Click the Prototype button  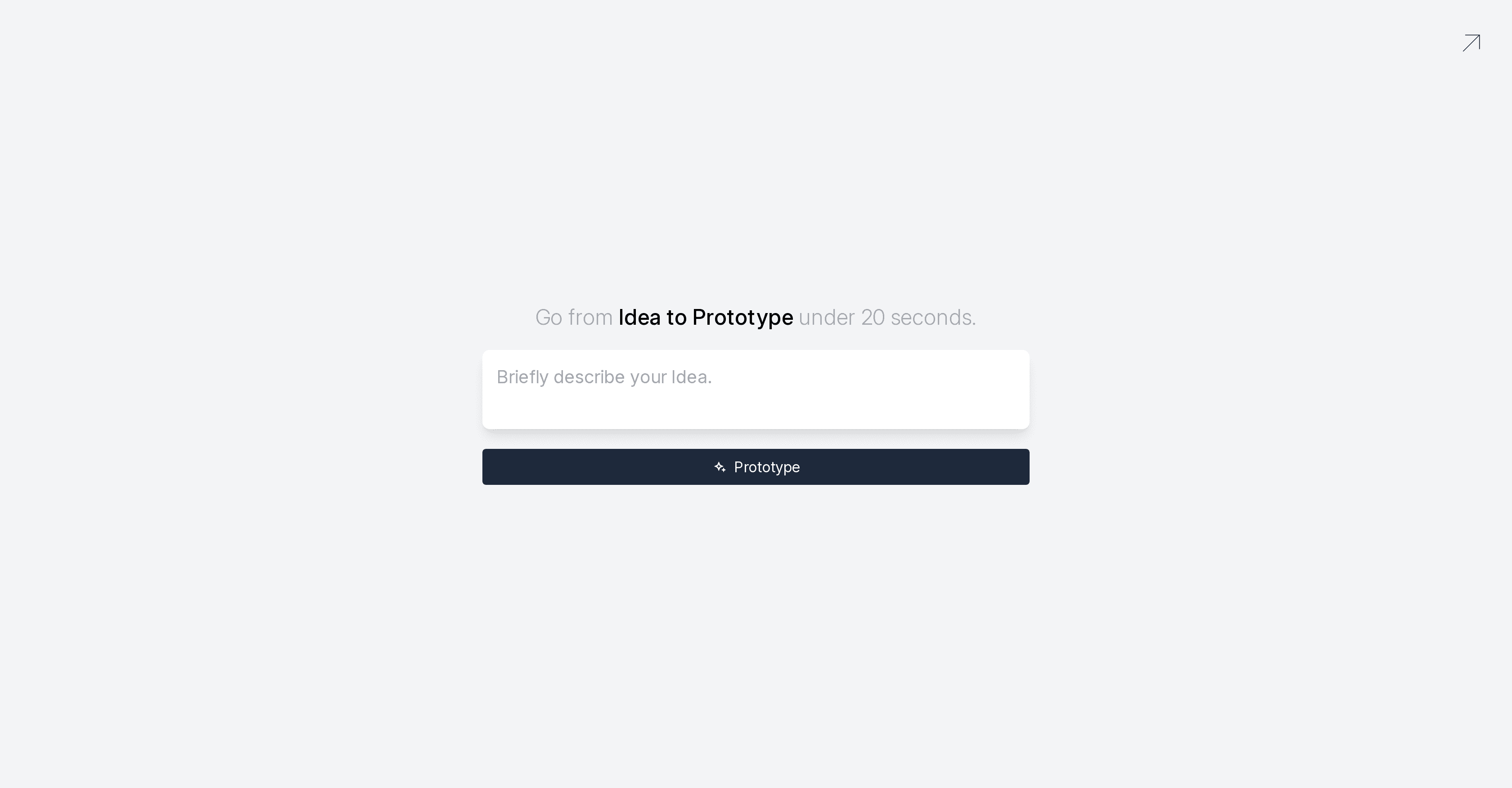[x=756, y=467]
